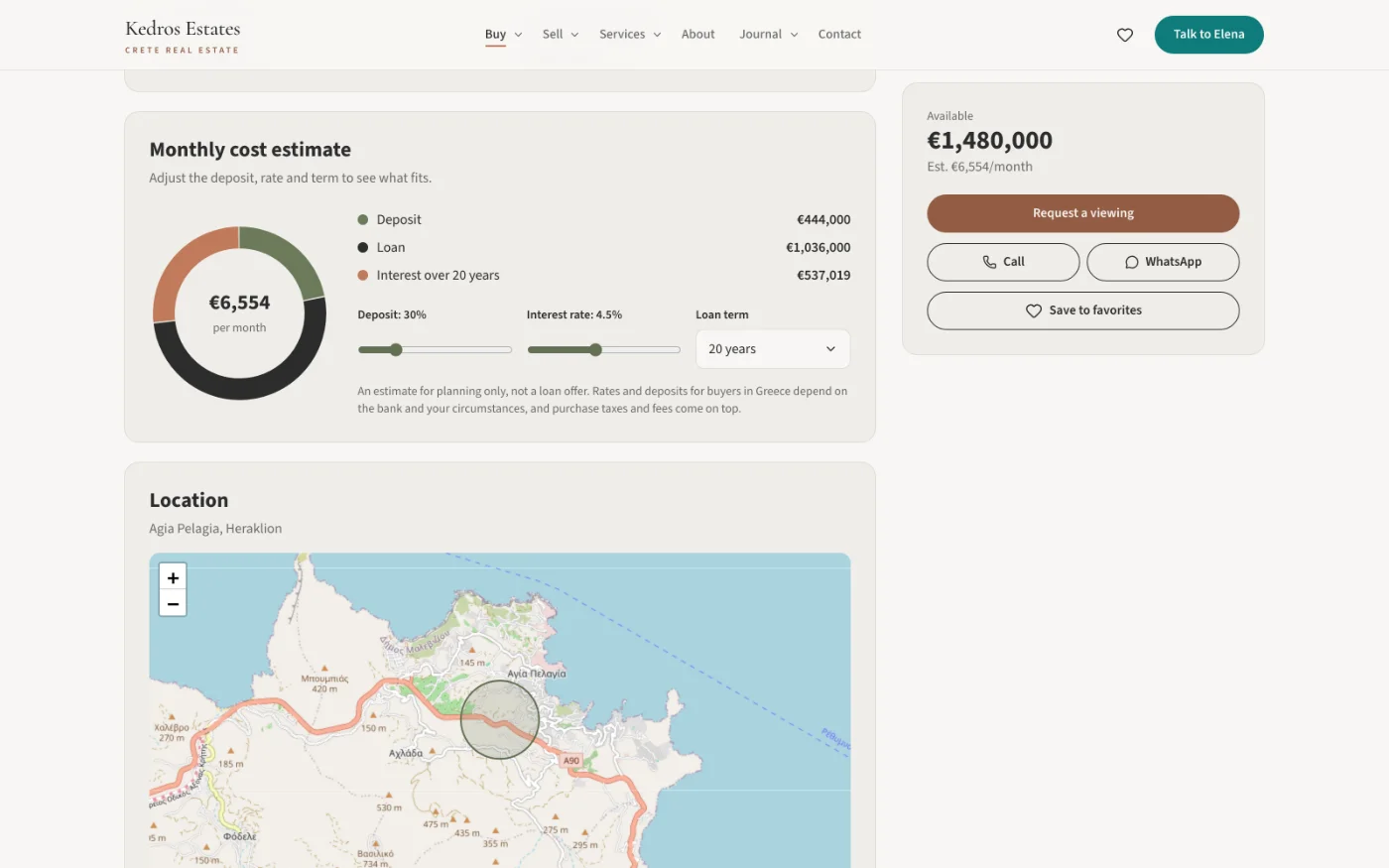
Task: Click the Call button
Action: [1003, 262]
